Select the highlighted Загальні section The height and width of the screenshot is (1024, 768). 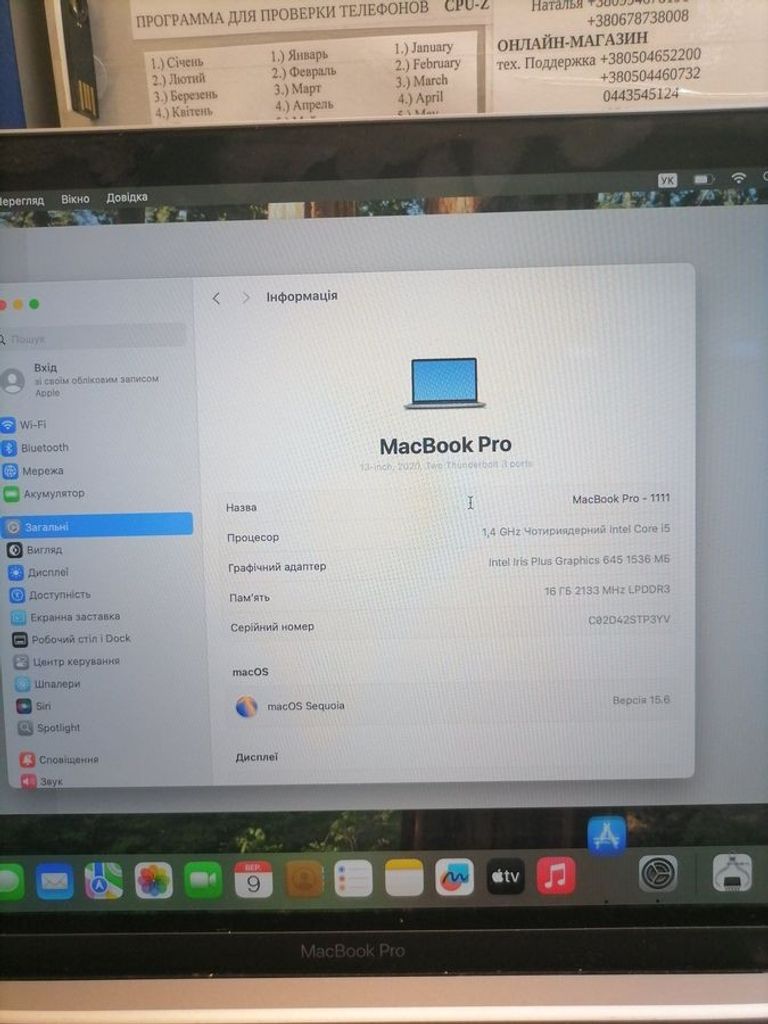pyautogui.click(x=97, y=526)
